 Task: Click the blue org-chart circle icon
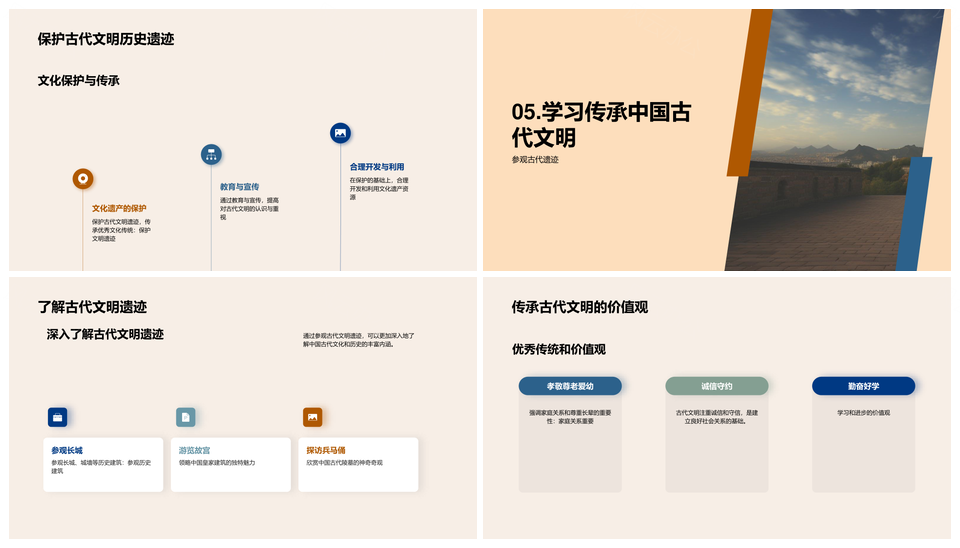click(x=211, y=154)
